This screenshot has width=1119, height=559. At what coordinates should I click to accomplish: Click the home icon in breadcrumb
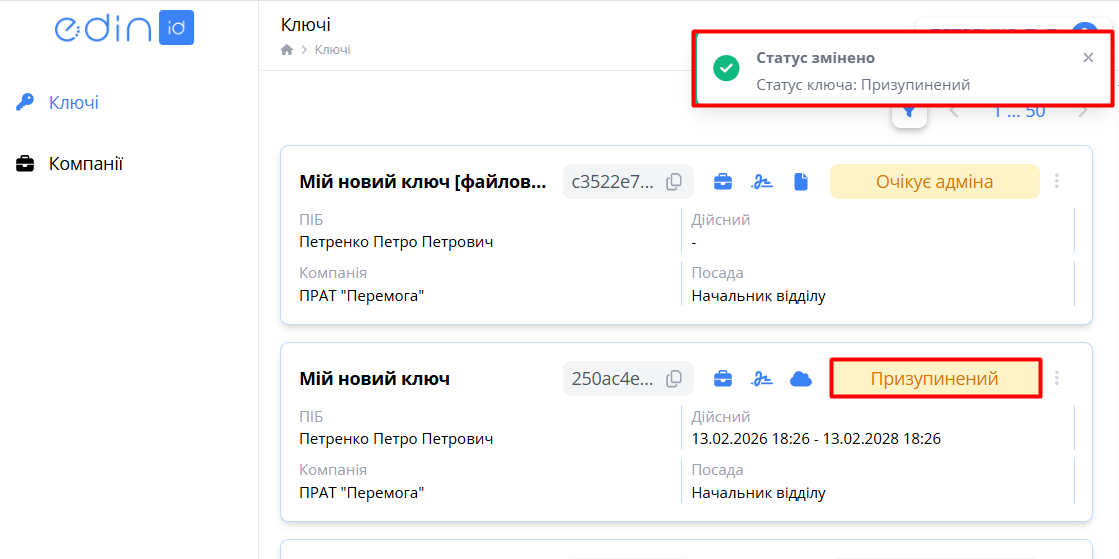pyautogui.click(x=287, y=50)
